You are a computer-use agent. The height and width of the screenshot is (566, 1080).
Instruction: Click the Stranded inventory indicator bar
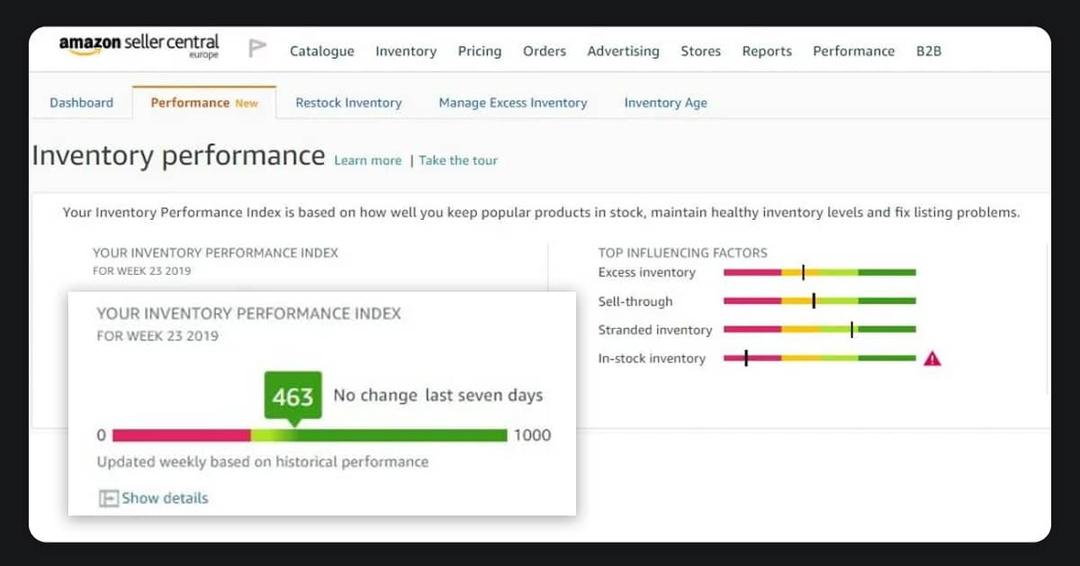(x=819, y=330)
